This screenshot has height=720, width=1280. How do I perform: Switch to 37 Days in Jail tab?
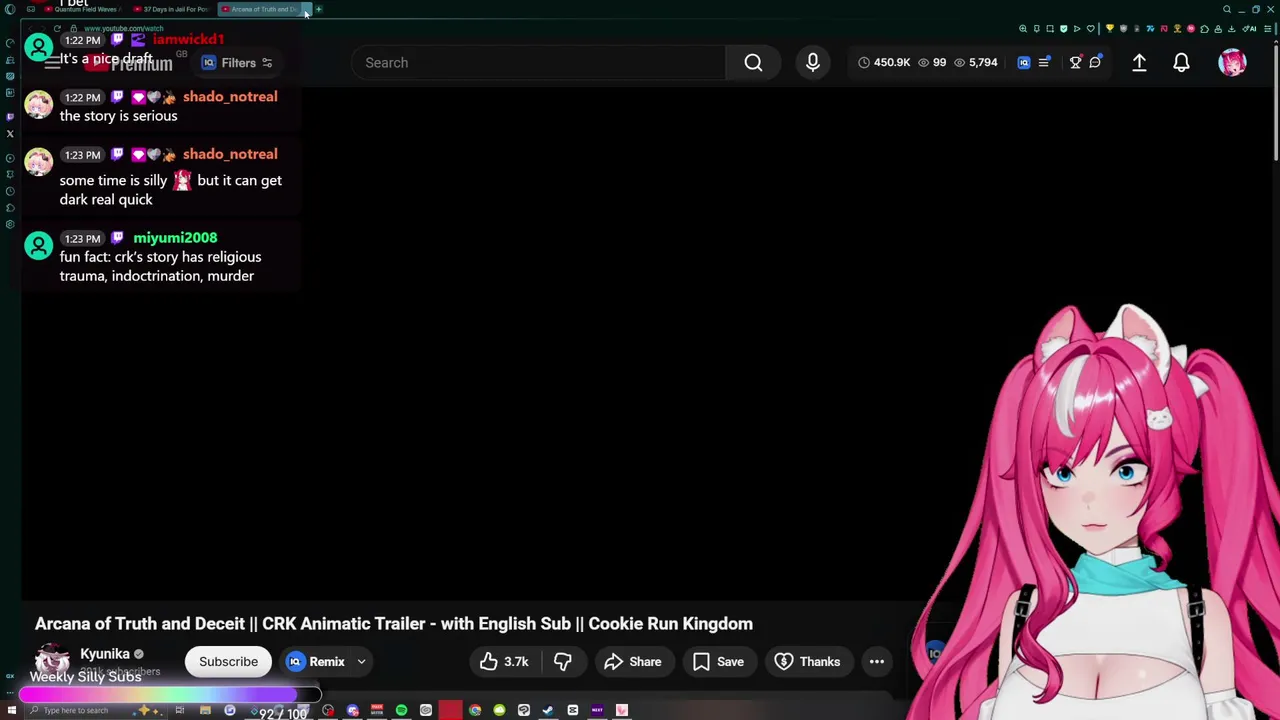point(174,9)
